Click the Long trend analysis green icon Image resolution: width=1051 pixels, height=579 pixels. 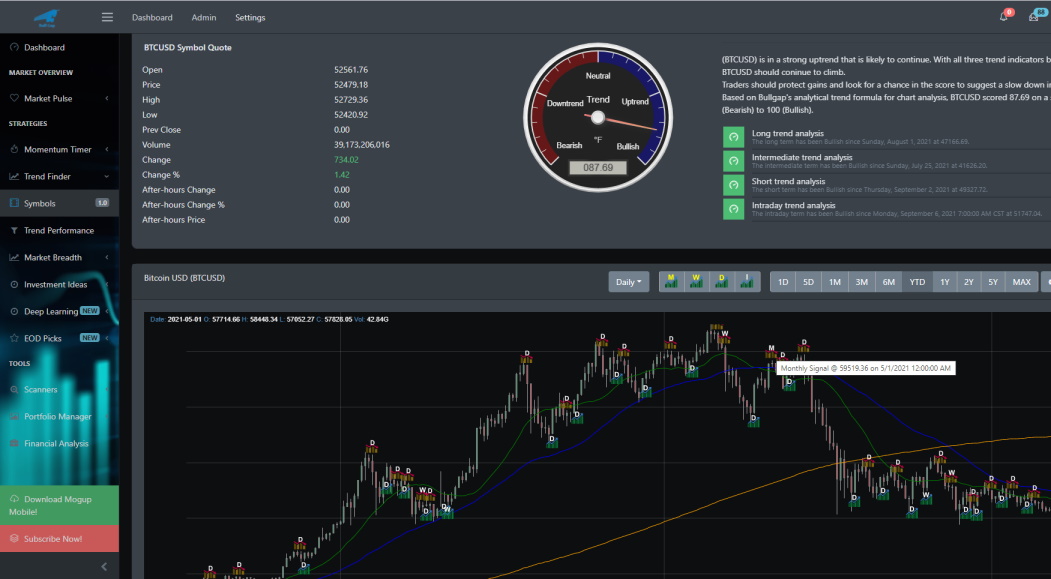point(733,137)
